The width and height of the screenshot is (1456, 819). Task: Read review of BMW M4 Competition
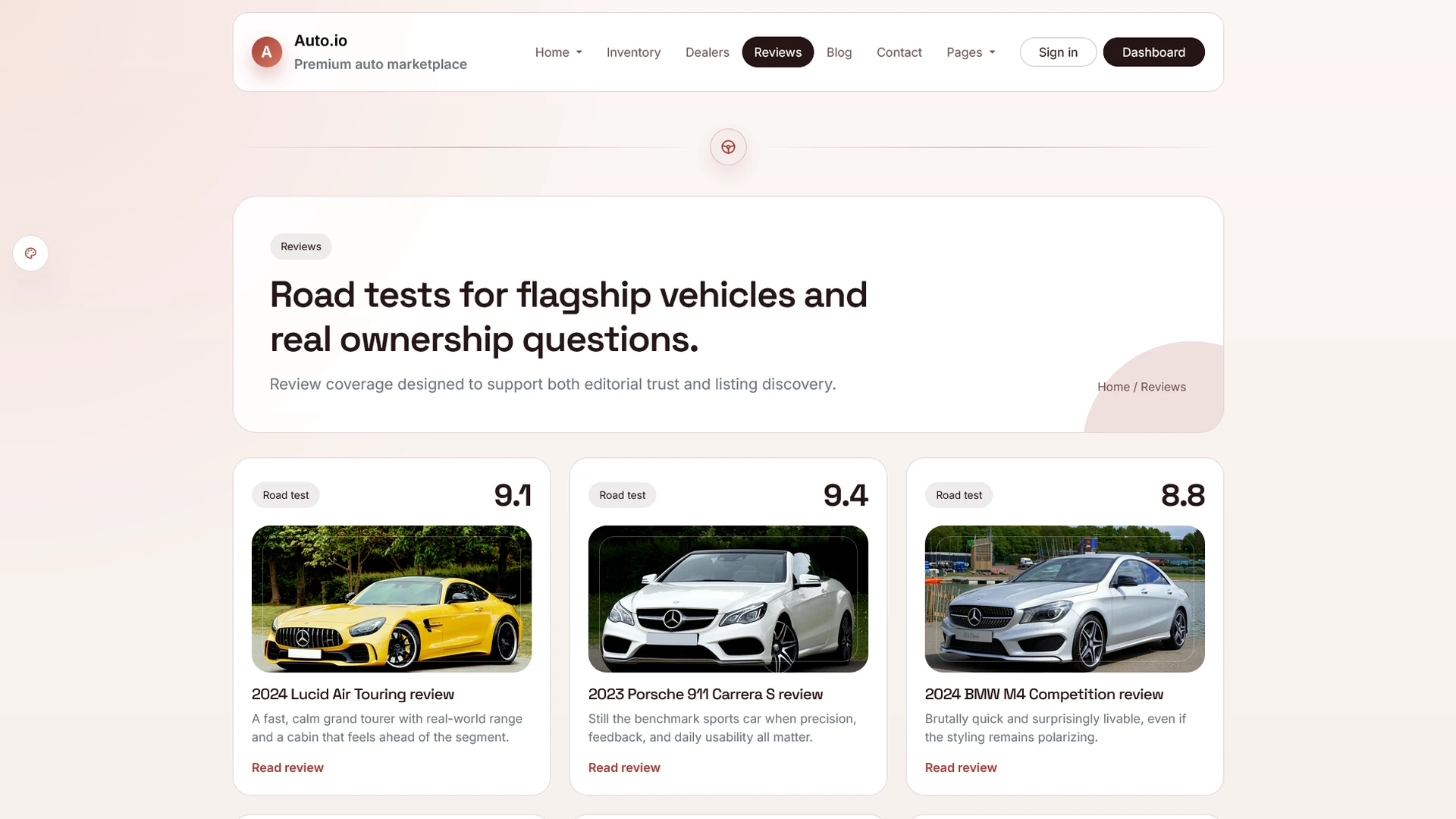tap(961, 767)
